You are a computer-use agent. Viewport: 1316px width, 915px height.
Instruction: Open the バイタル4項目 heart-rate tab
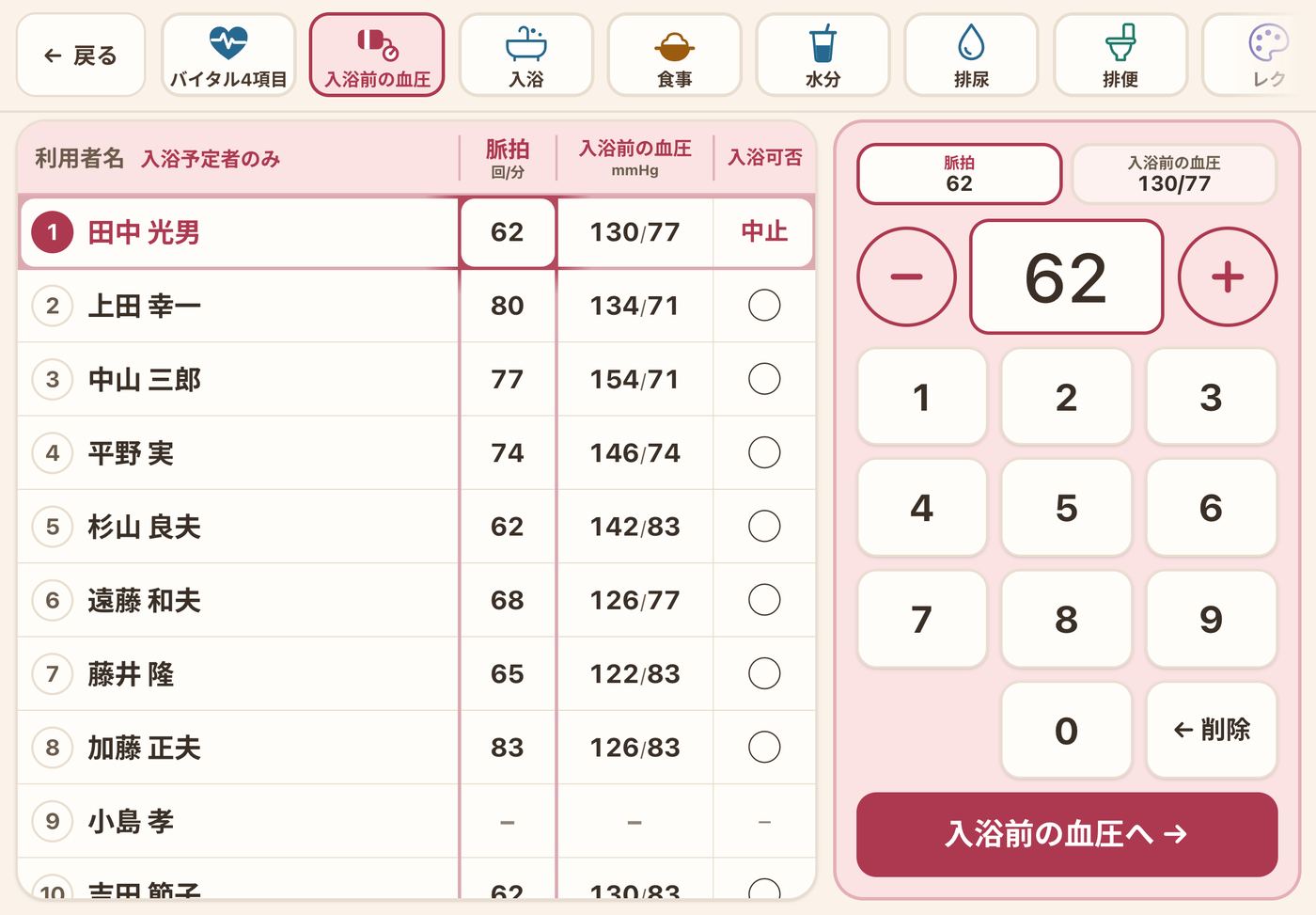(228, 55)
